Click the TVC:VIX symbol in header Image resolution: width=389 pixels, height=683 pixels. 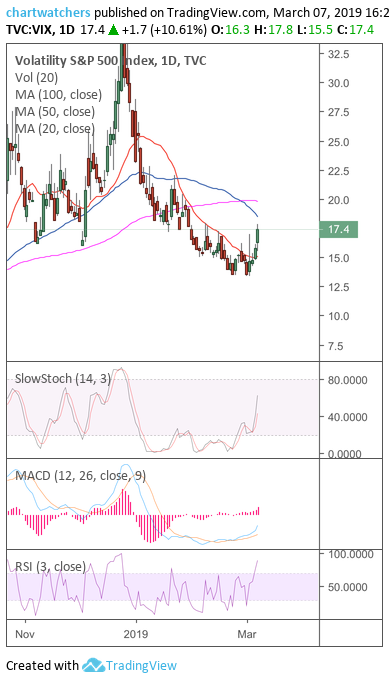click(28, 30)
